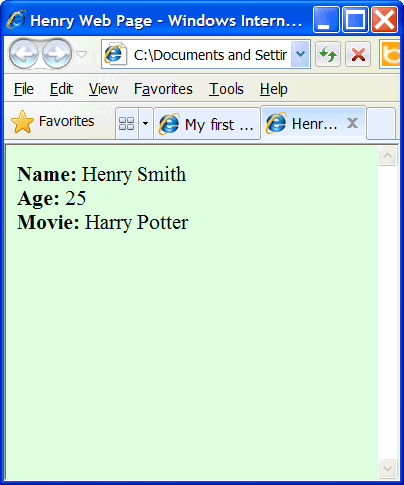
Task: Close the Internet Explorer window
Action: [384, 20]
